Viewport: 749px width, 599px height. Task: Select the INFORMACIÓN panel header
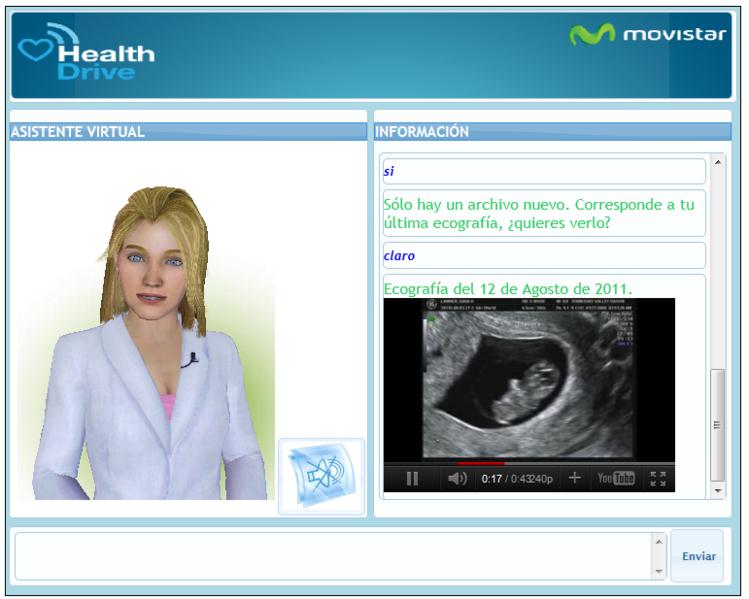pos(552,132)
